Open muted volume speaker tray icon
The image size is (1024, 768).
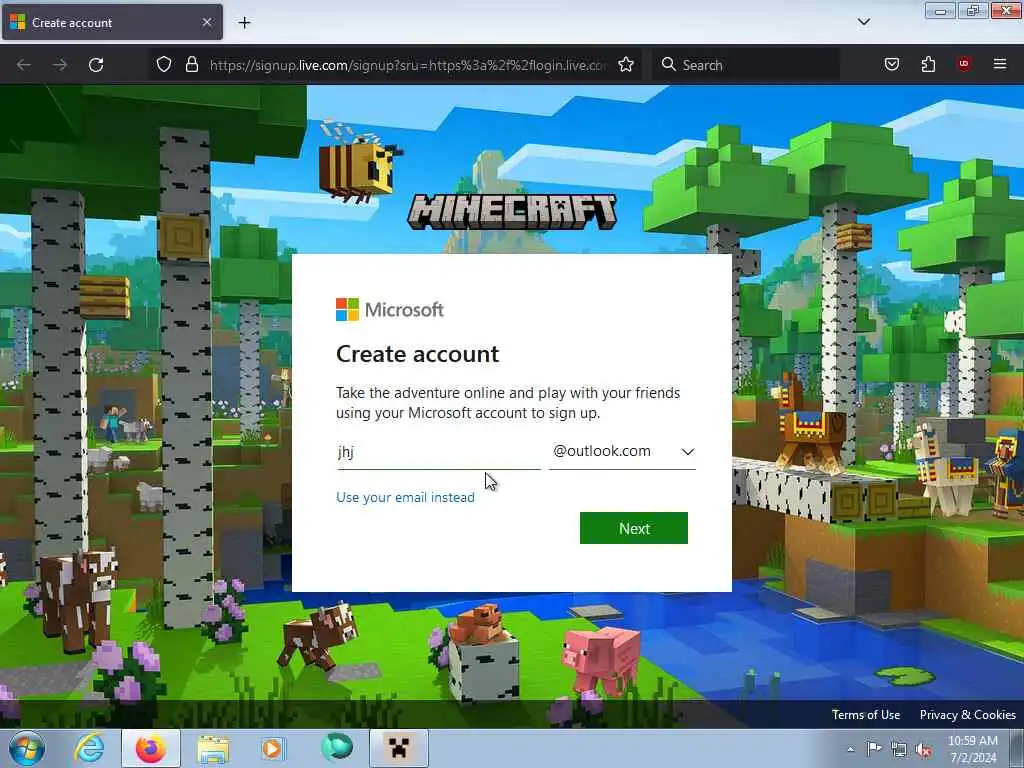point(923,749)
